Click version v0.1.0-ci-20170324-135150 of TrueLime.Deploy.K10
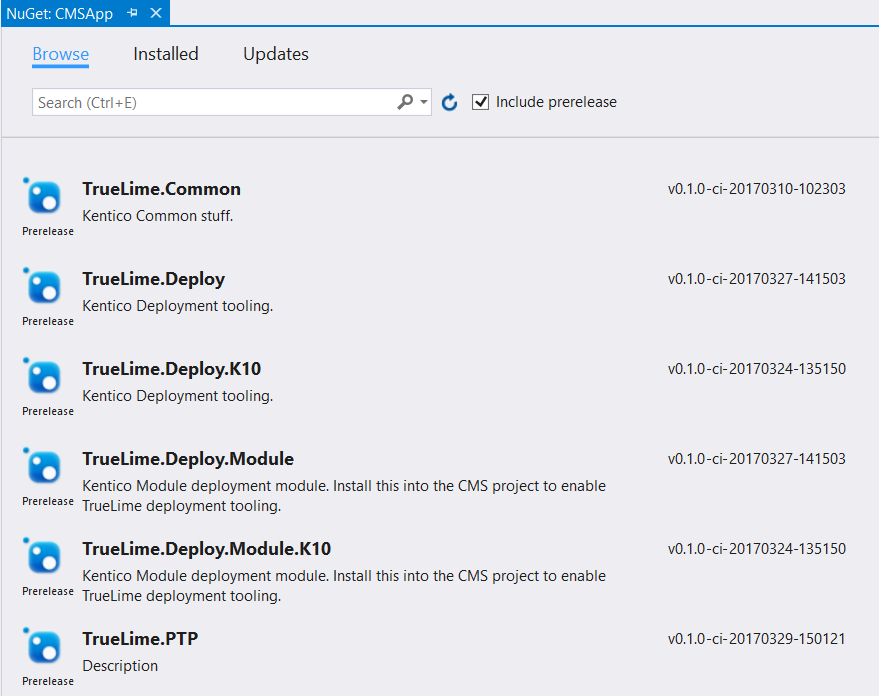The width and height of the screenshot is (879, 696). coord(757,369)
